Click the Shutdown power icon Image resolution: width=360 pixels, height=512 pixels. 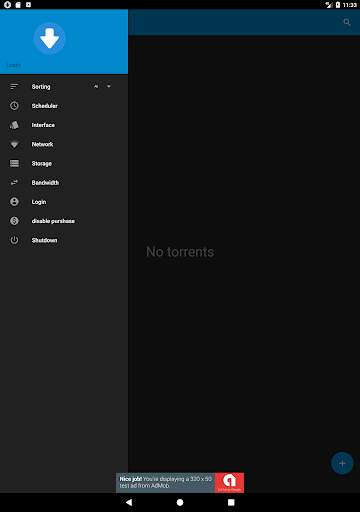[14, 240]
